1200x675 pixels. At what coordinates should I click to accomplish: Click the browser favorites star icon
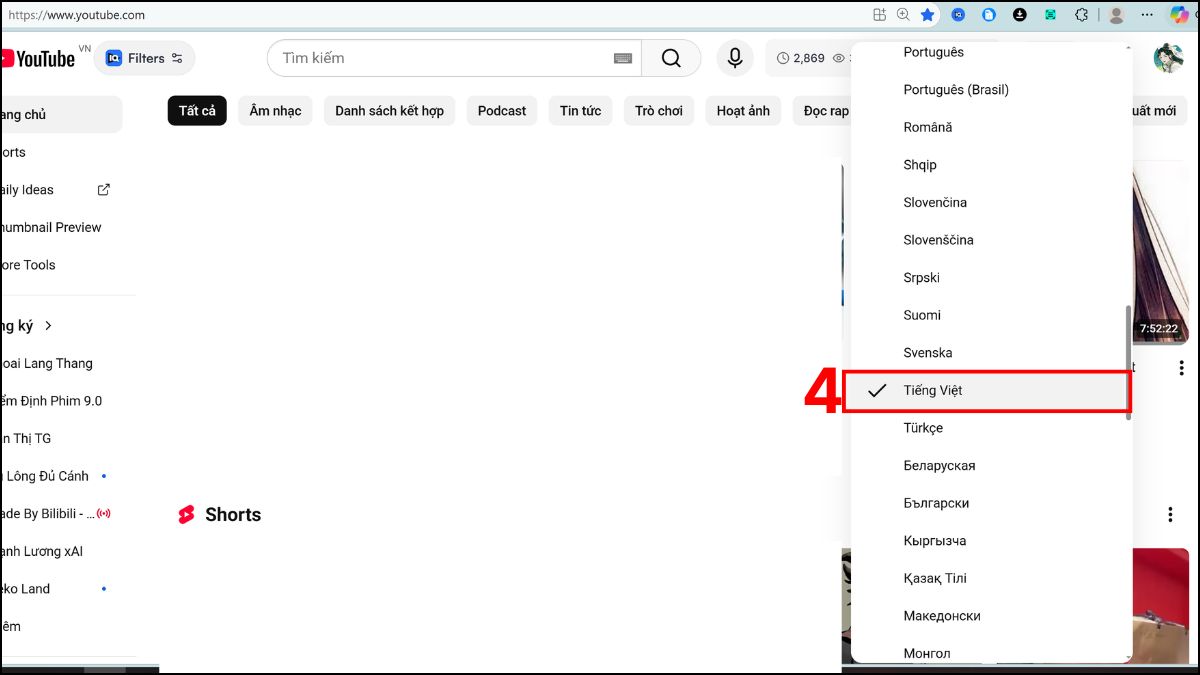click(x=927, y=15)
